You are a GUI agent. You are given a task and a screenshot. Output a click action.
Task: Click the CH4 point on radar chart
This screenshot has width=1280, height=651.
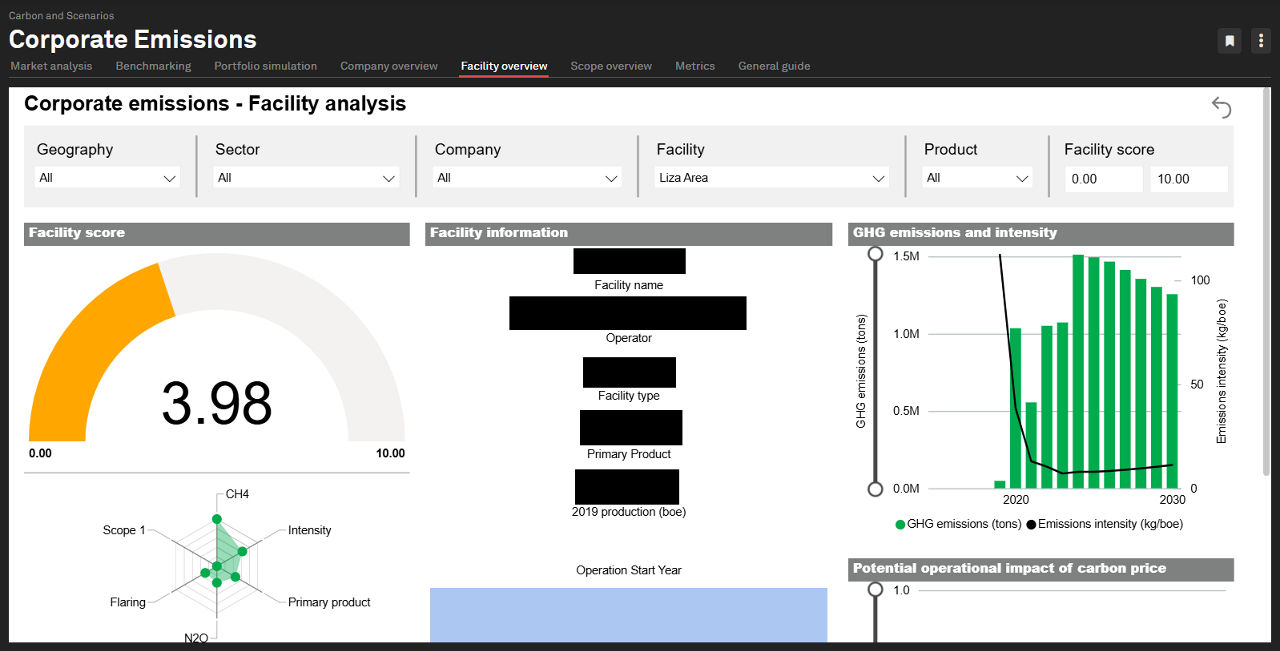[216, 520]
